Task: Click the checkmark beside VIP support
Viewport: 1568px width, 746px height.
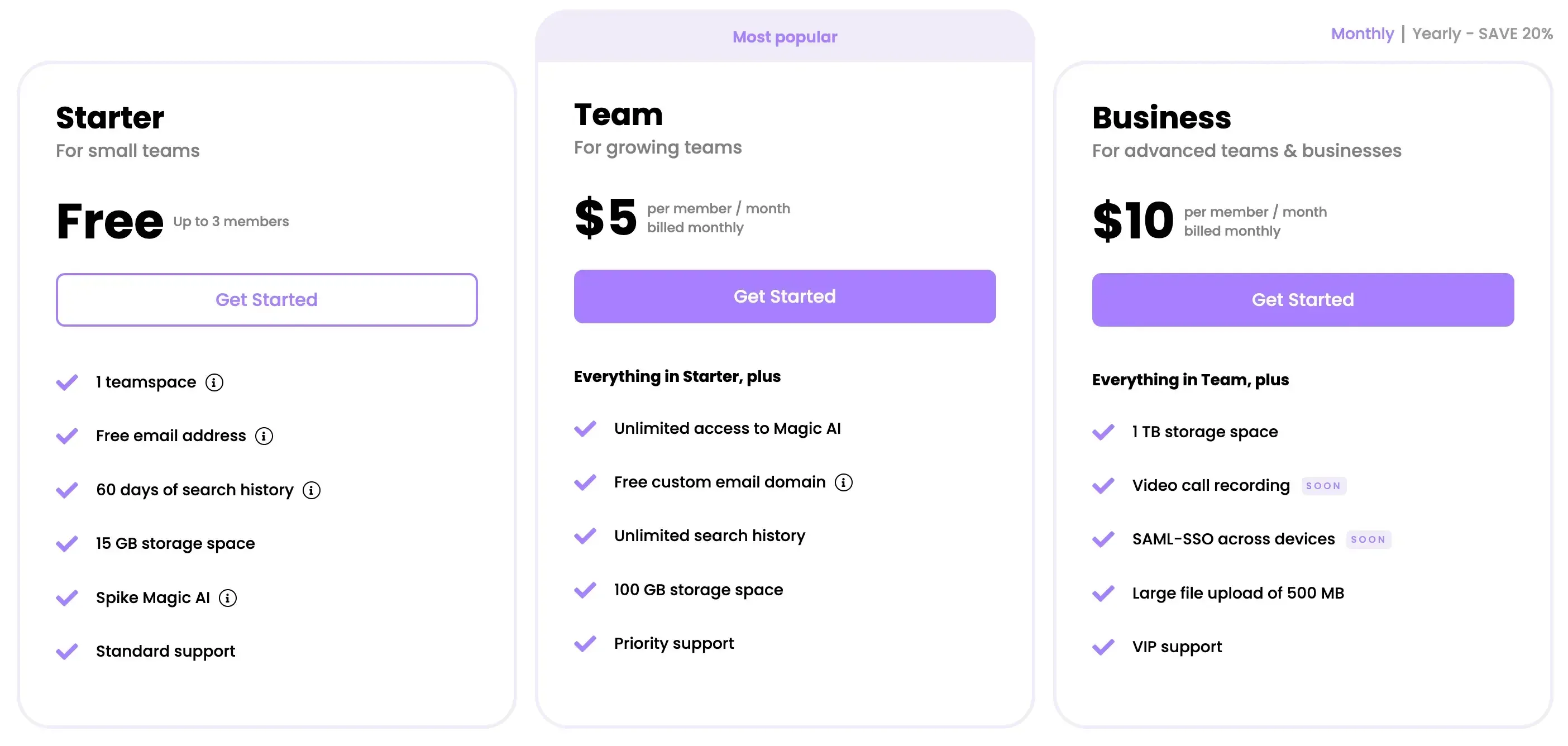Action: pos(1103,647)
